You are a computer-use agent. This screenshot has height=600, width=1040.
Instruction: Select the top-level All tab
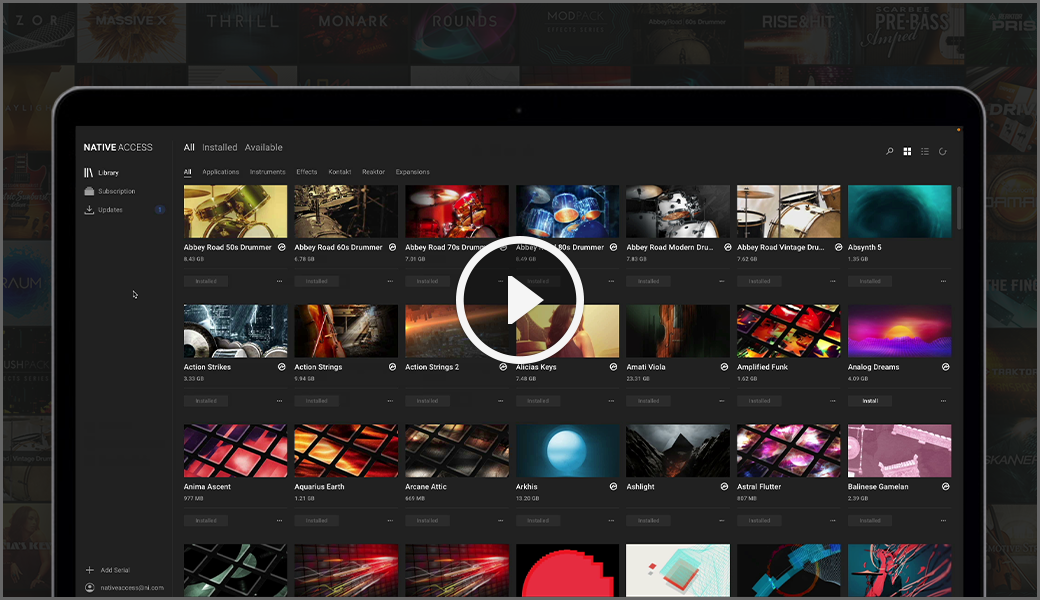coord(189,147)
